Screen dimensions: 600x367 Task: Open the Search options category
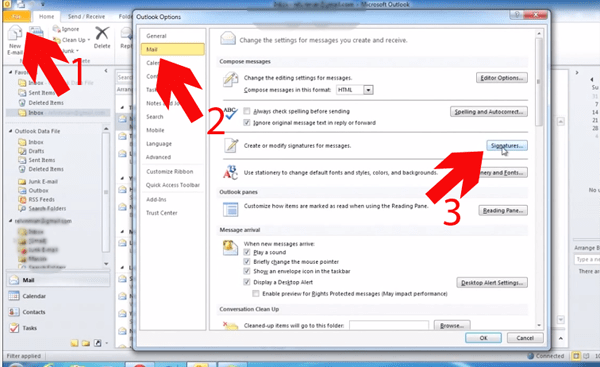tap(155, 117)
